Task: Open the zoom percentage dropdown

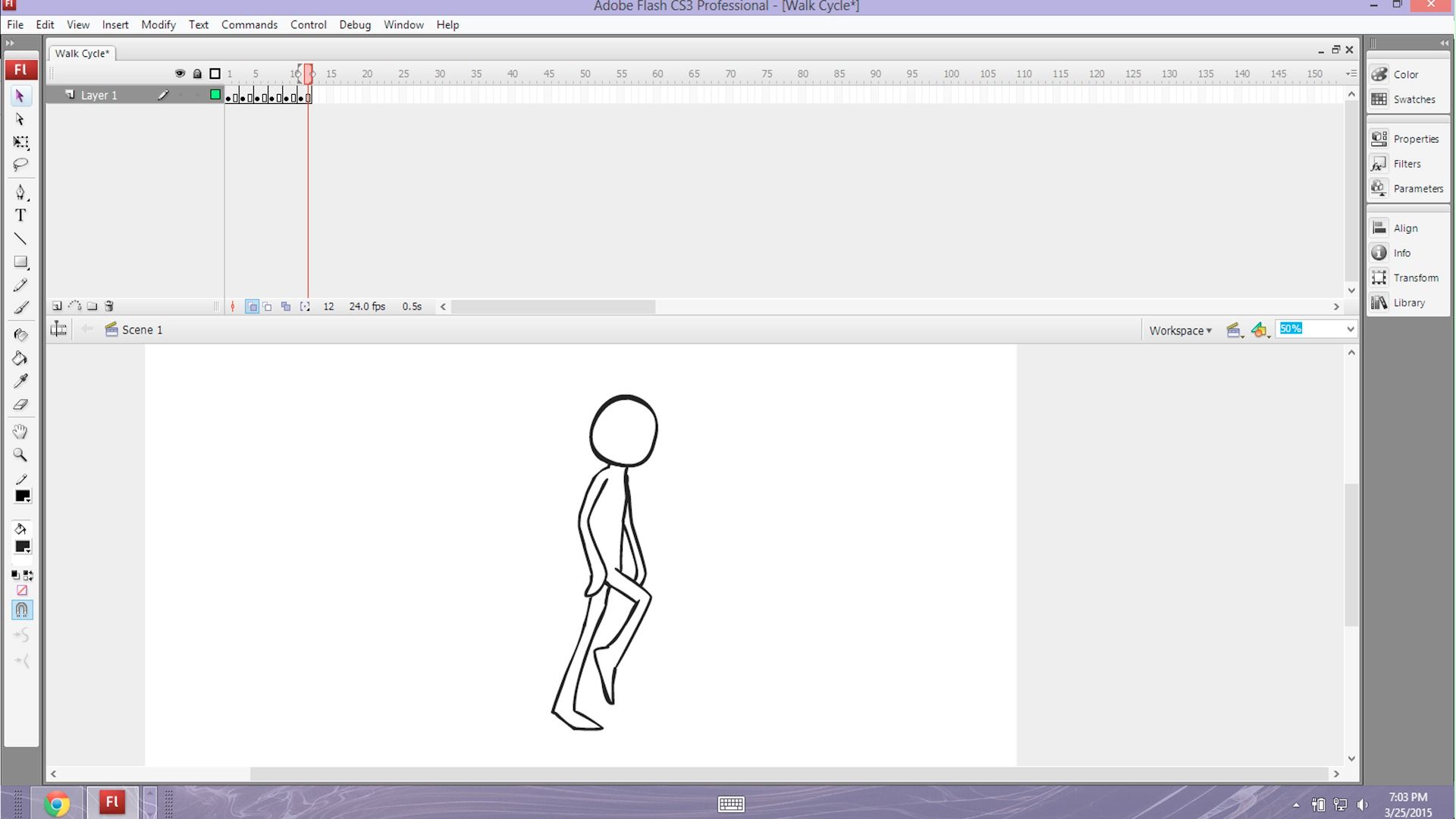Action: 1349,328
